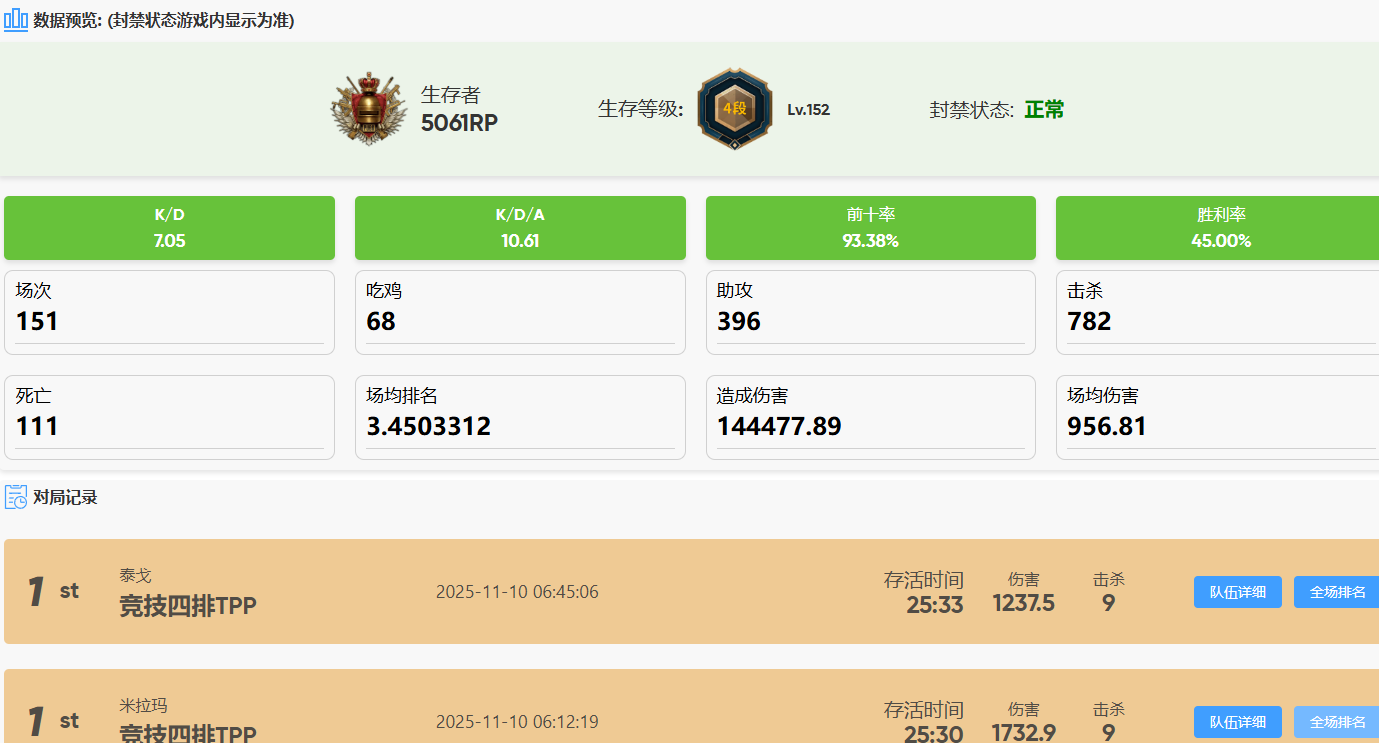This screenshot has height=743, width=1379.
Task: Open 全场排名 for the 泰戈 match
Action: 1337,592
